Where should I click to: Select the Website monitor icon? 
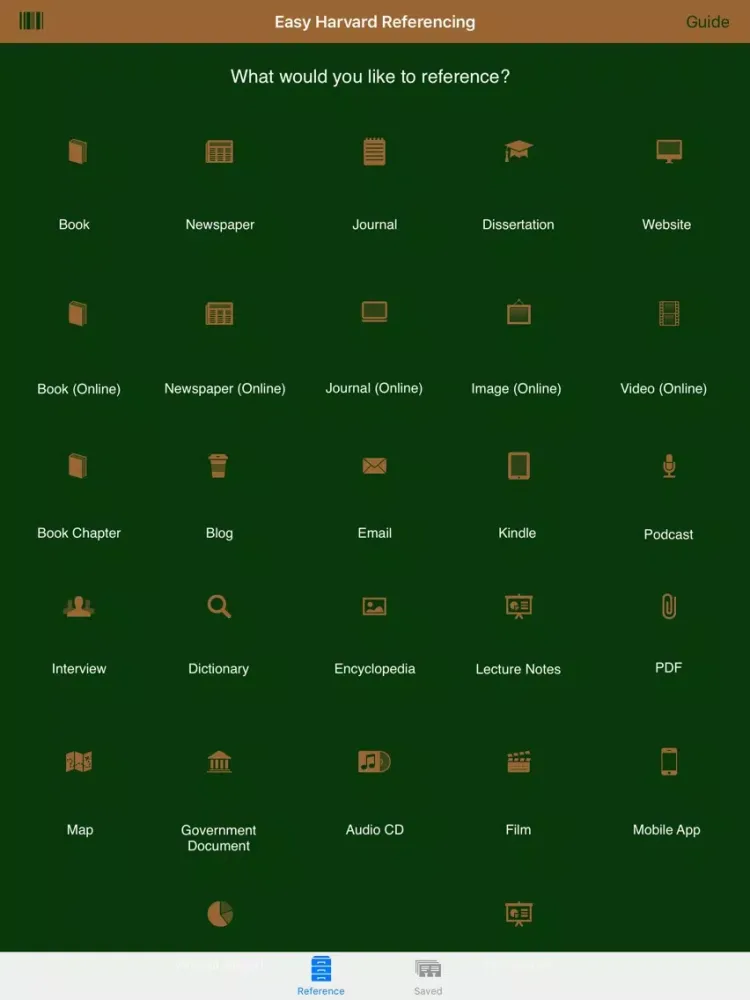click(x=669, y=152)
